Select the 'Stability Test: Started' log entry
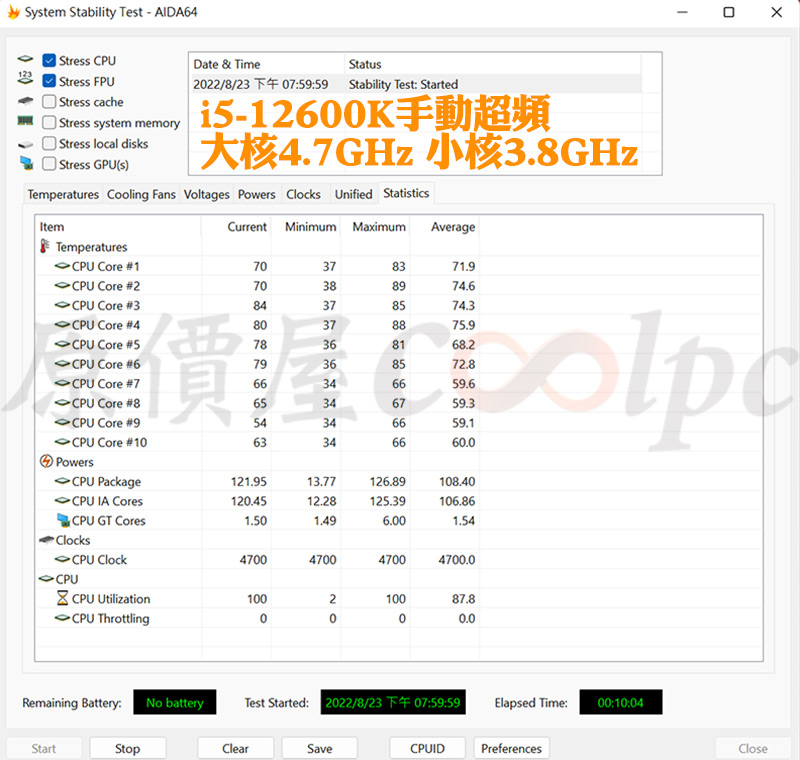The width and height of the screenshot is (800, 760). pyautogui.click(x=415, y=84)
